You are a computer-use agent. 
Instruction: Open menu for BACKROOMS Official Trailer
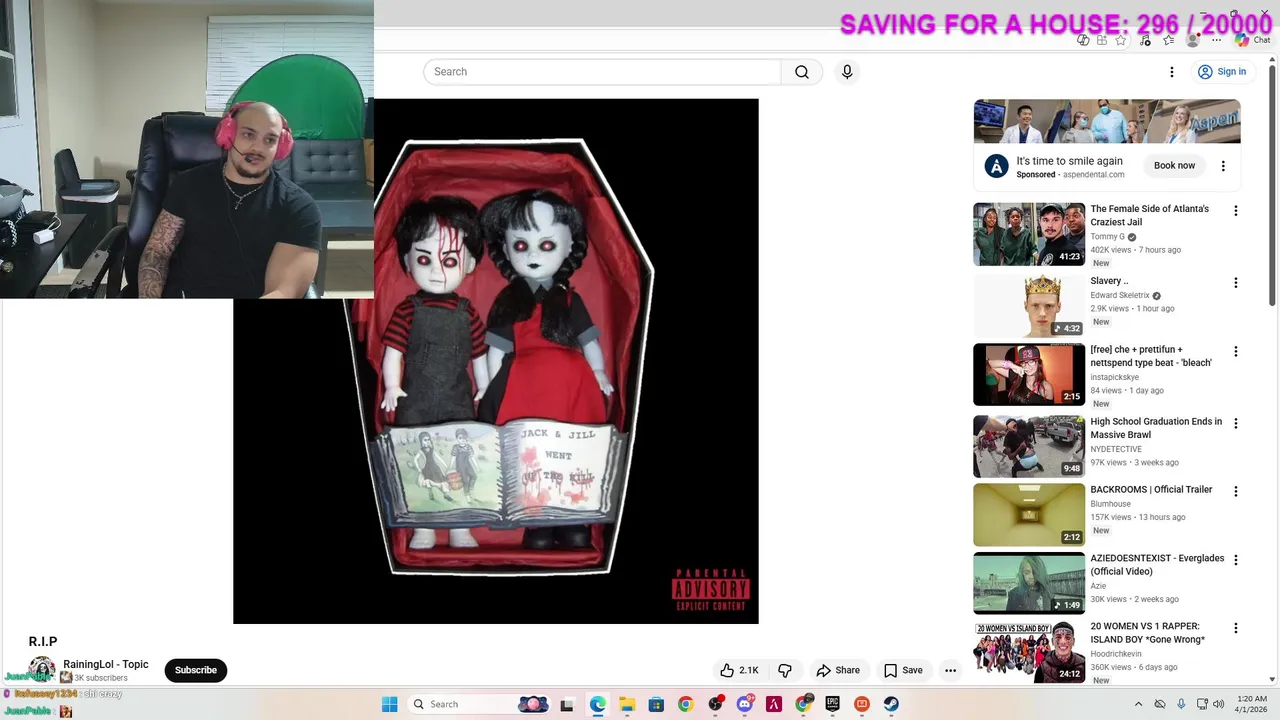click(1236, 492)
